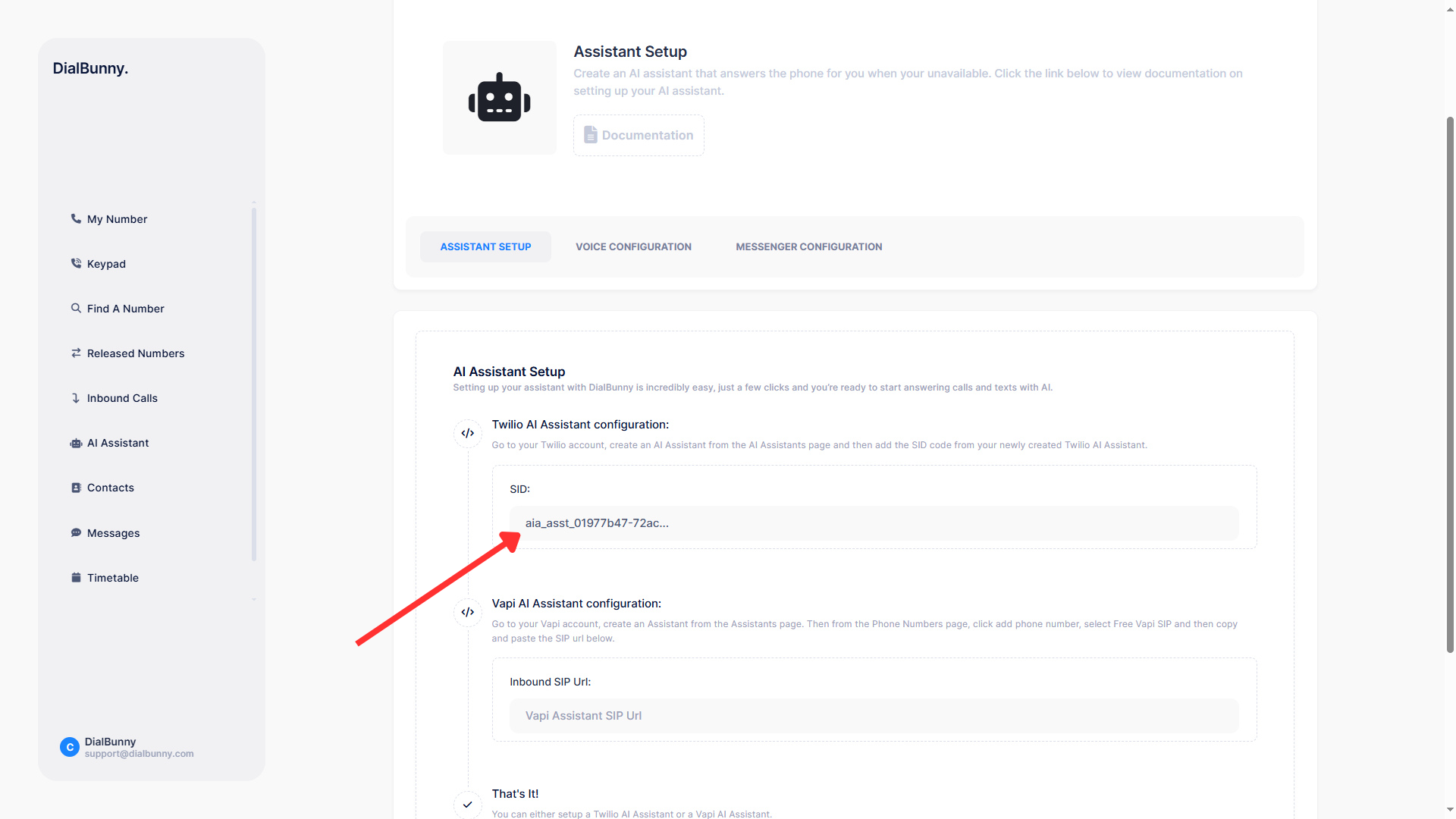Image resolution: width=1456 pixels, height=819 pixels.
Task: Click the robot icon in Assistant Setup header
Action: coord(499,97)
